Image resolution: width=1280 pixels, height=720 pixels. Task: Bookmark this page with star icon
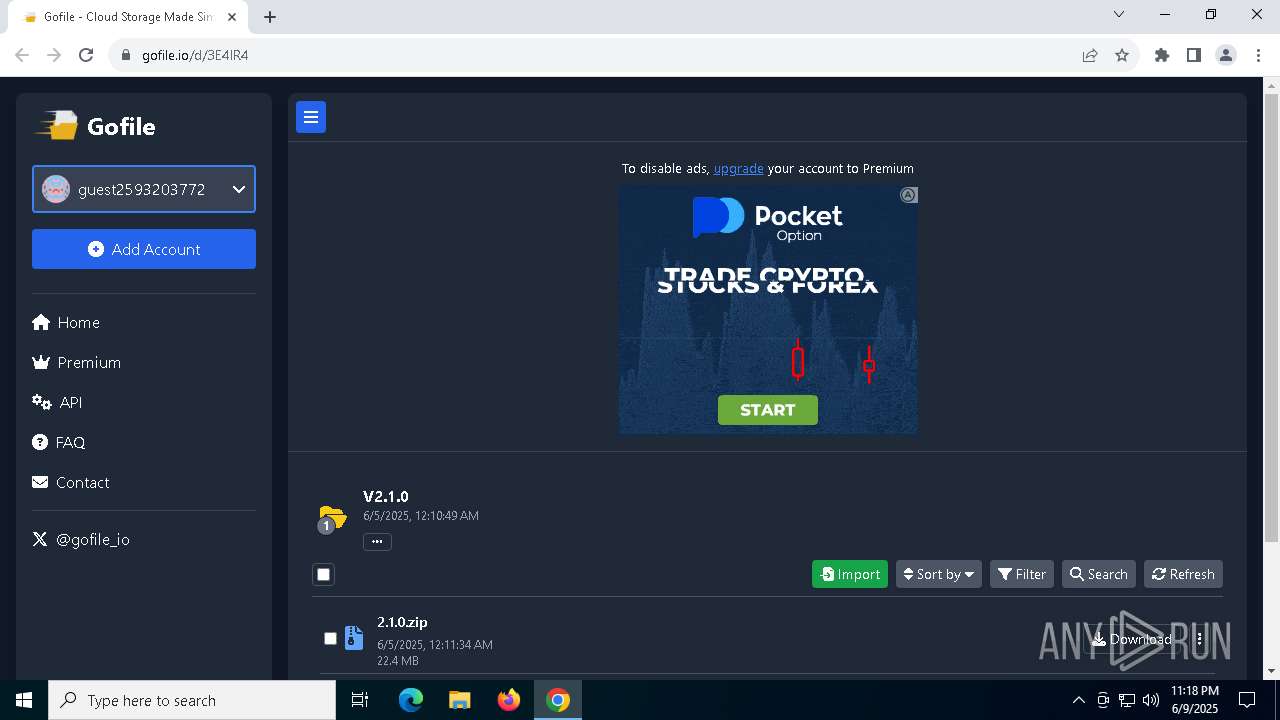coord(1122,55)
